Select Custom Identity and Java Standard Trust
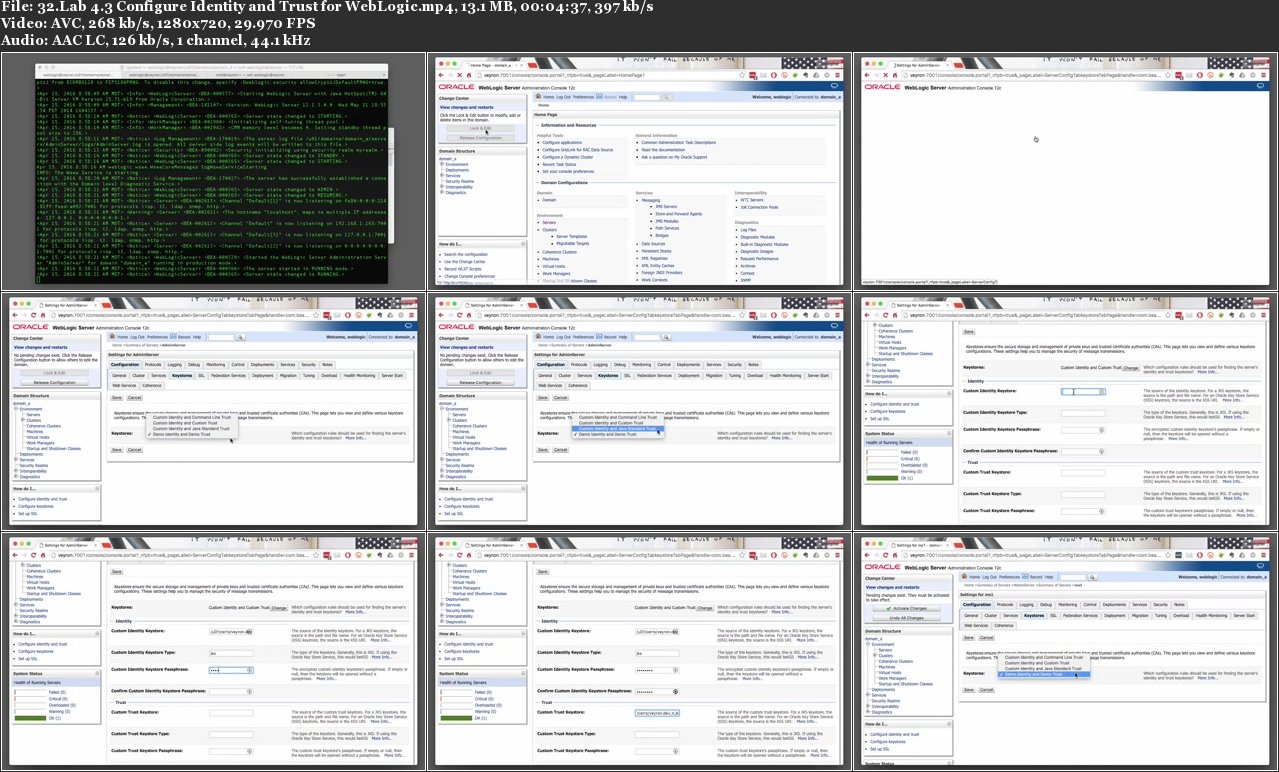This screenshot has height=772, width=1279. (618, 429)
